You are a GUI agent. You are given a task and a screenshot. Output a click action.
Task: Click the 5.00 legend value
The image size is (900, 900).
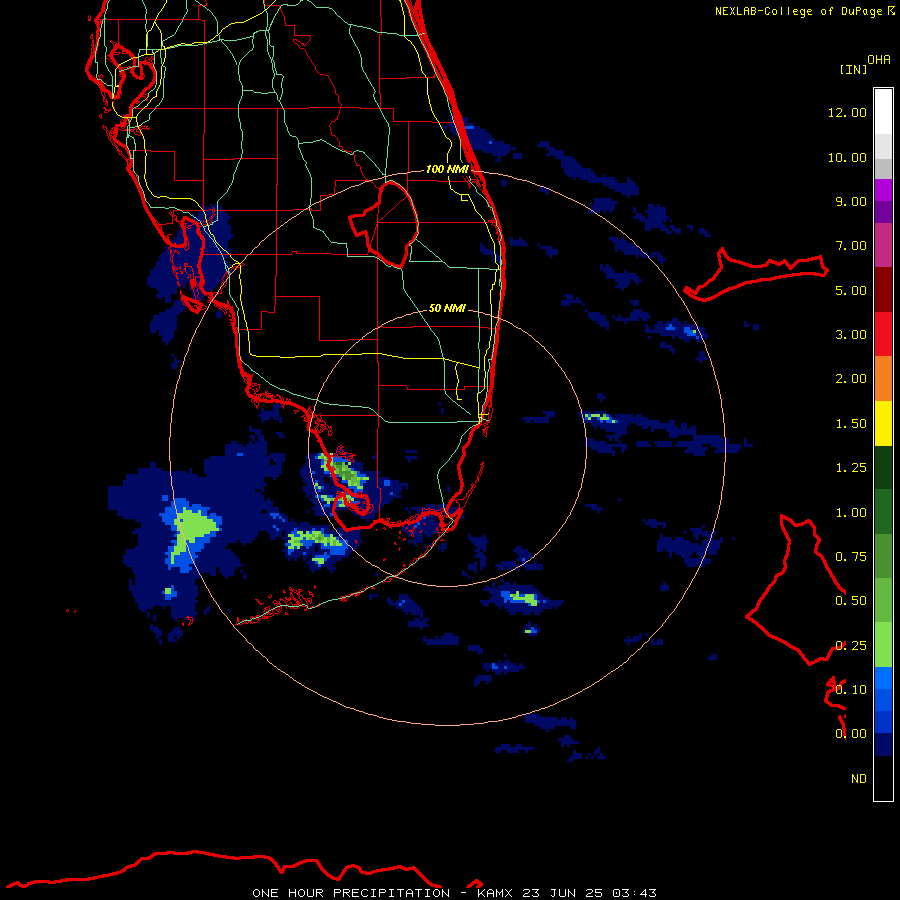pyautogui.click(x=851, y=290)
